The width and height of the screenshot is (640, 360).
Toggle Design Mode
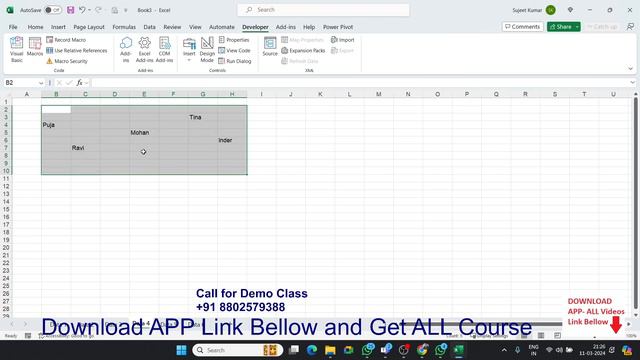point(207,49)
